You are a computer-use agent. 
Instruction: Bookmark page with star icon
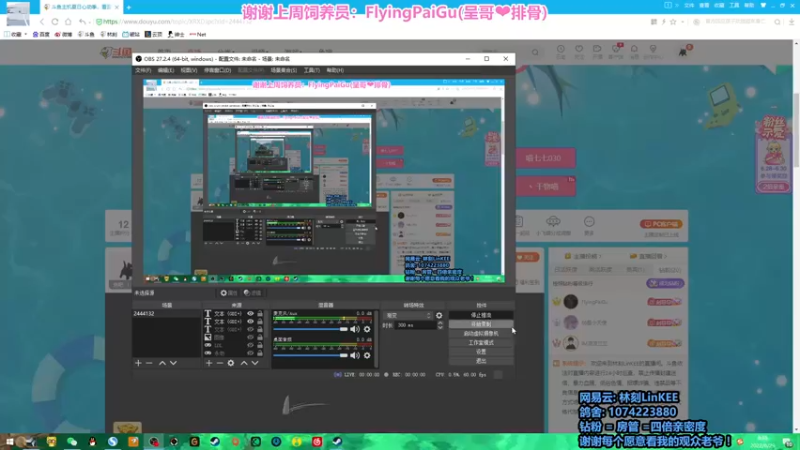[673, 22]
